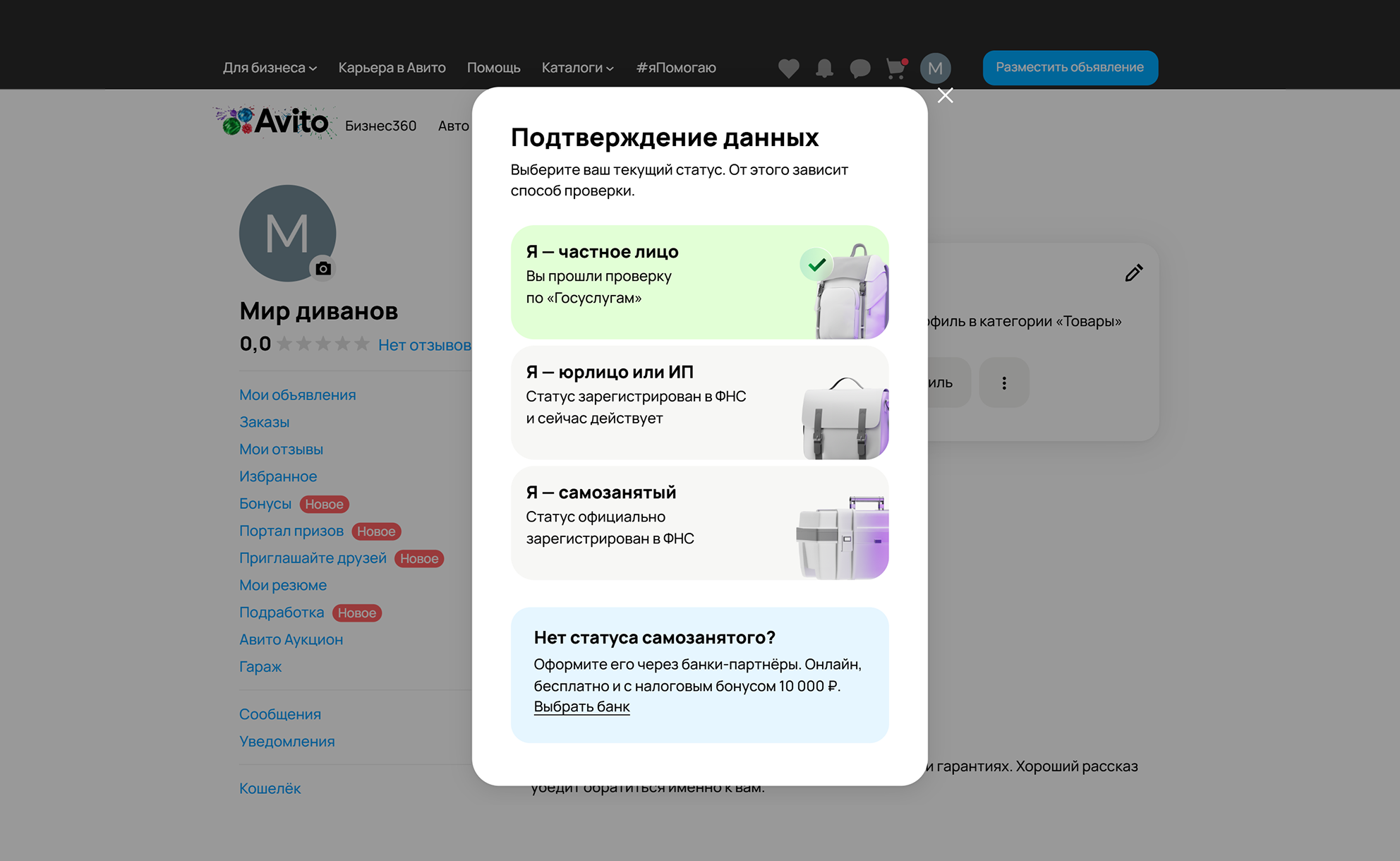Select the "Я — самозанятый" status card
The image size is (1400, 861).
pos(700,522)
